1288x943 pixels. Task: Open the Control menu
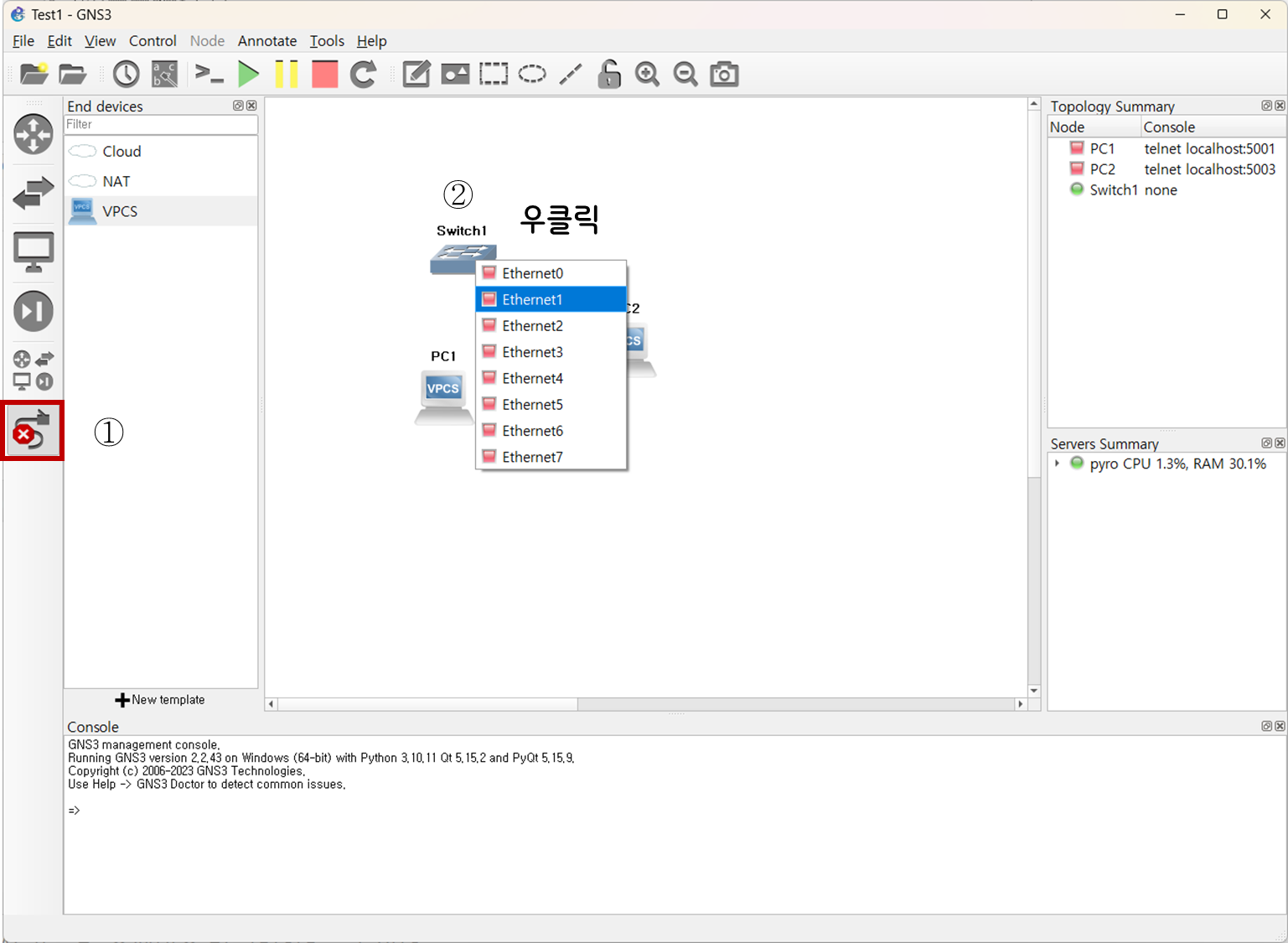tap(153, 41)
